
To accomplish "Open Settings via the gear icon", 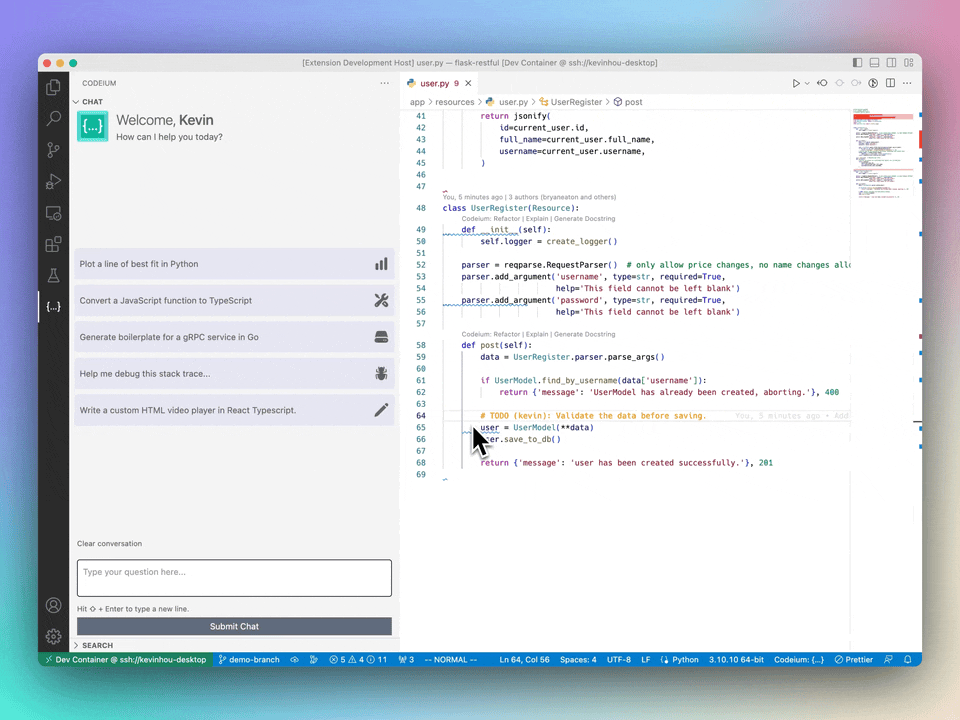I will pyautogui.click(x=54, y=636).
